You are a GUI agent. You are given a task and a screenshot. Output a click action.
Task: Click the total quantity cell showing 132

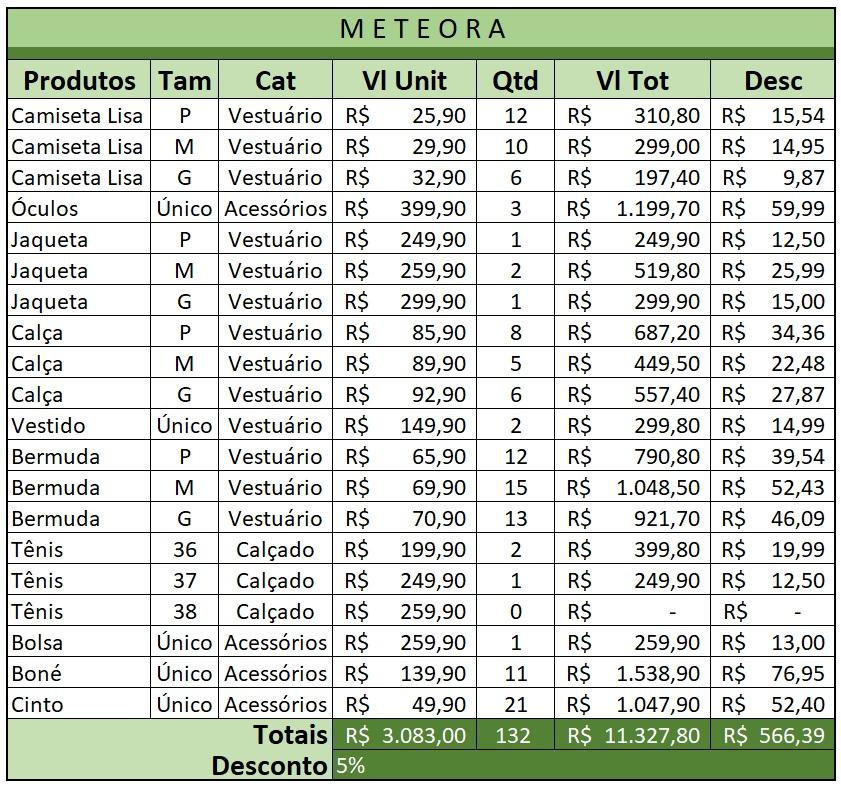tap(515, 735)
